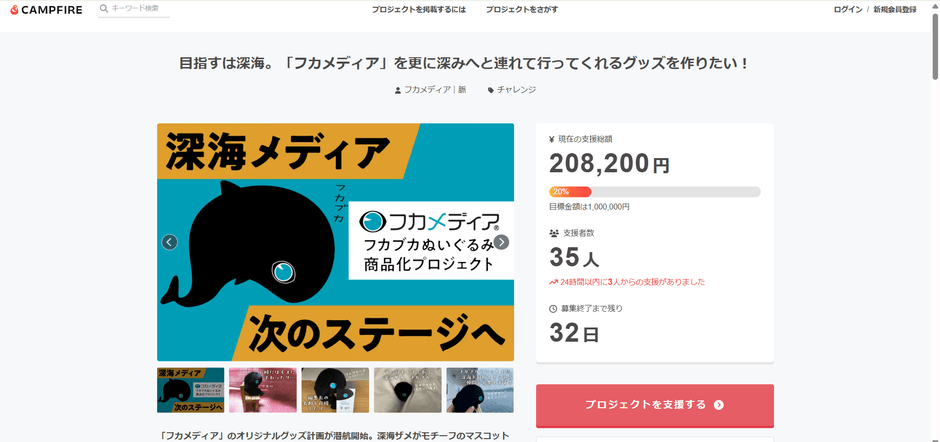Click the supporters group icon
Screen dimensions: 940x442
(554, 233)
